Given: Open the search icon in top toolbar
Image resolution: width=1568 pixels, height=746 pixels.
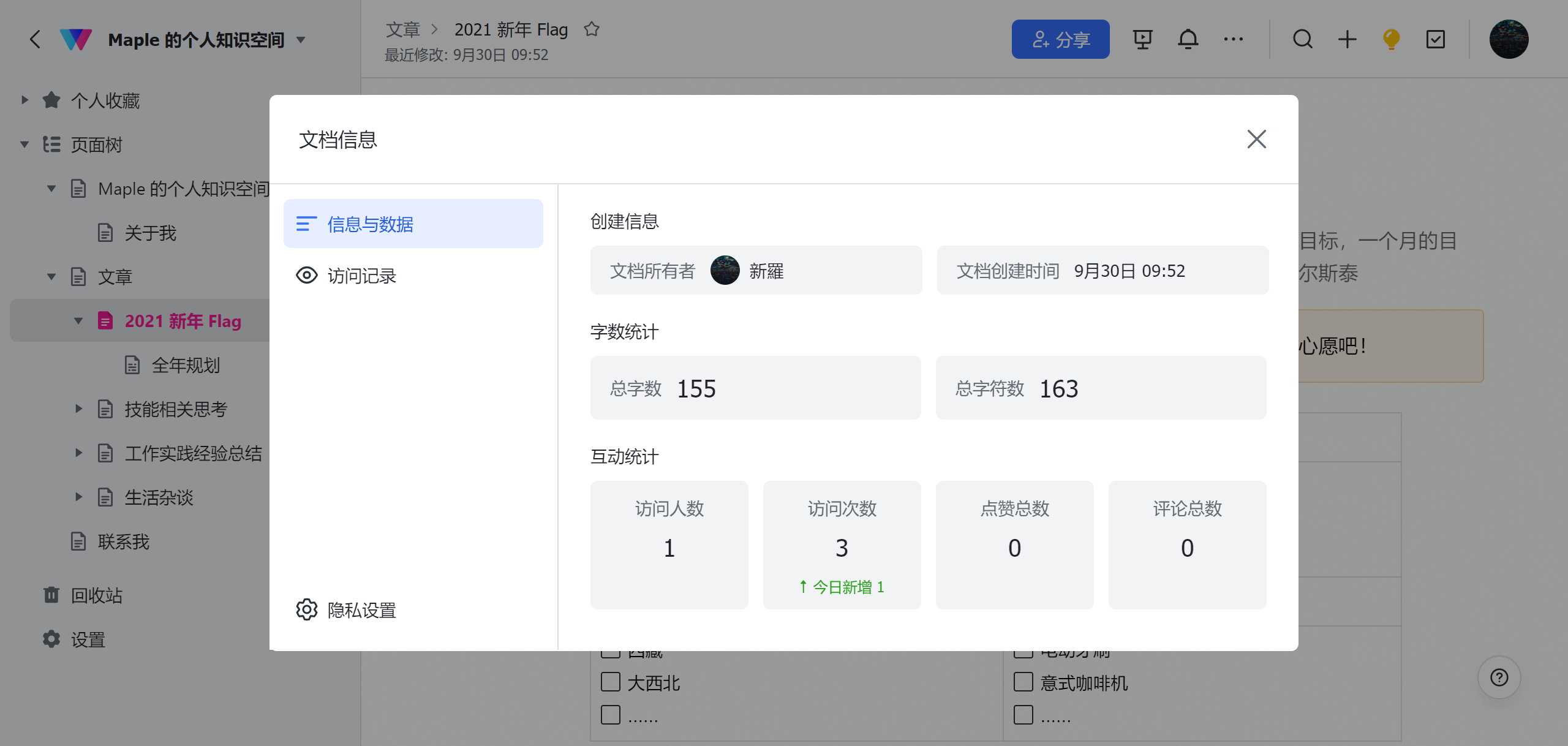Looking at the screenshot, I should 1302,39.
